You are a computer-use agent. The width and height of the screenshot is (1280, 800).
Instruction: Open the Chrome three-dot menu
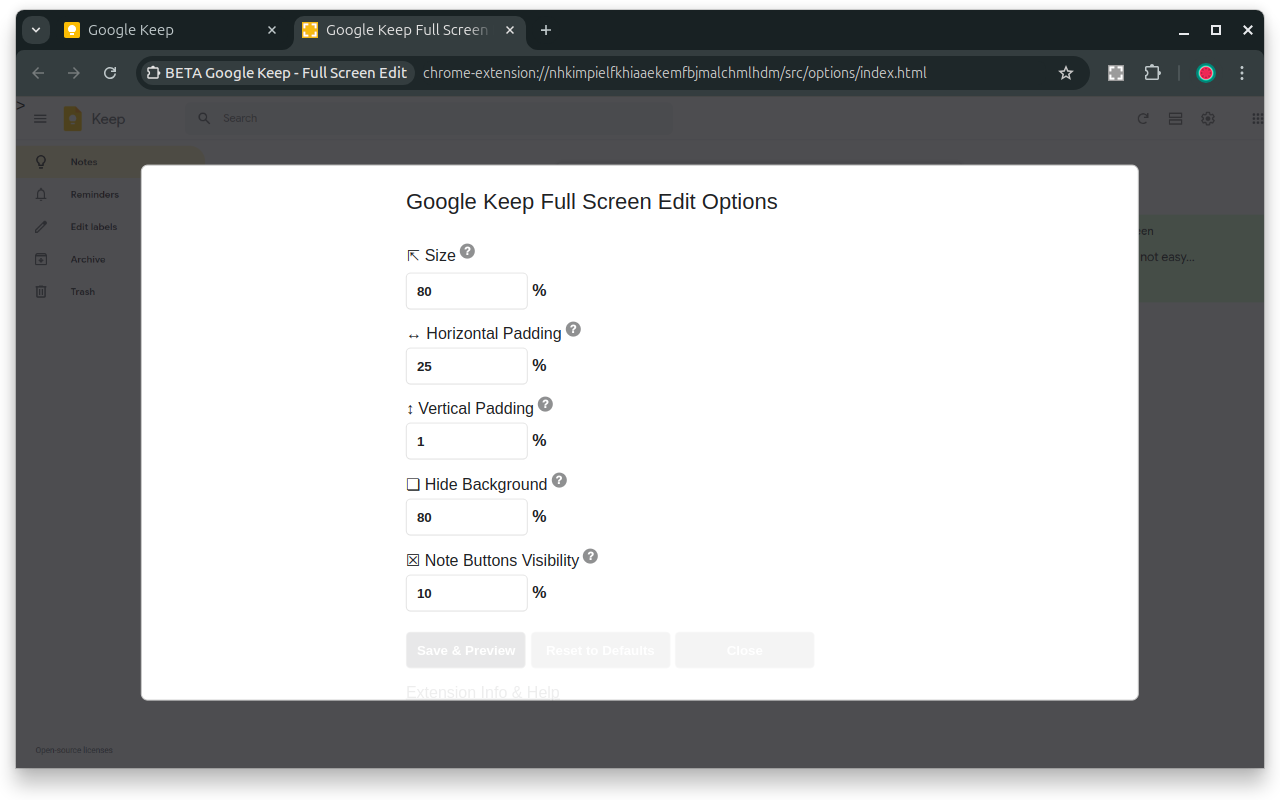pyautogui.click(x=1241, y=72)
